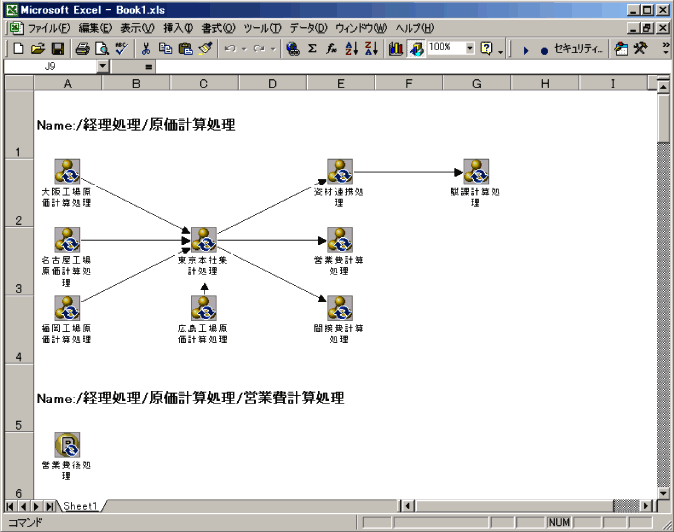Select the 大阪工場原価計算処理 job icon
Screen dimensions: 674x532
point(67,171)
